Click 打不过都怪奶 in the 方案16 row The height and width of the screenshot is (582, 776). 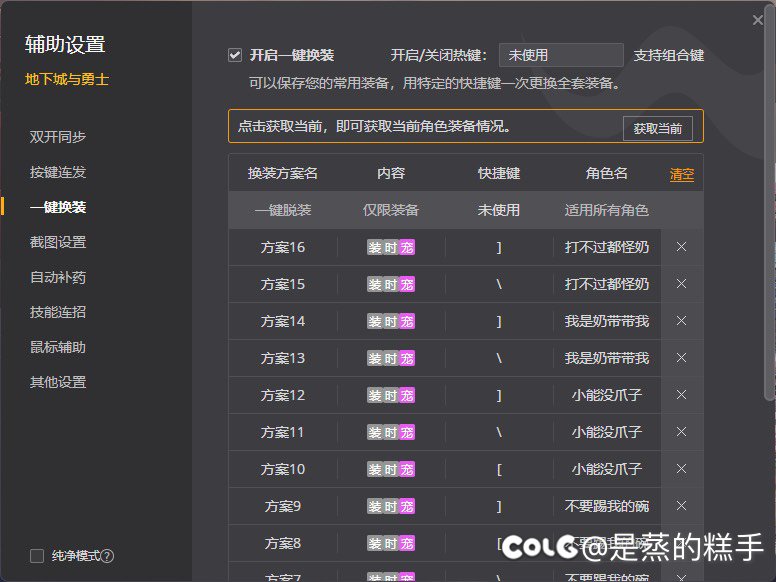(607, 247)
